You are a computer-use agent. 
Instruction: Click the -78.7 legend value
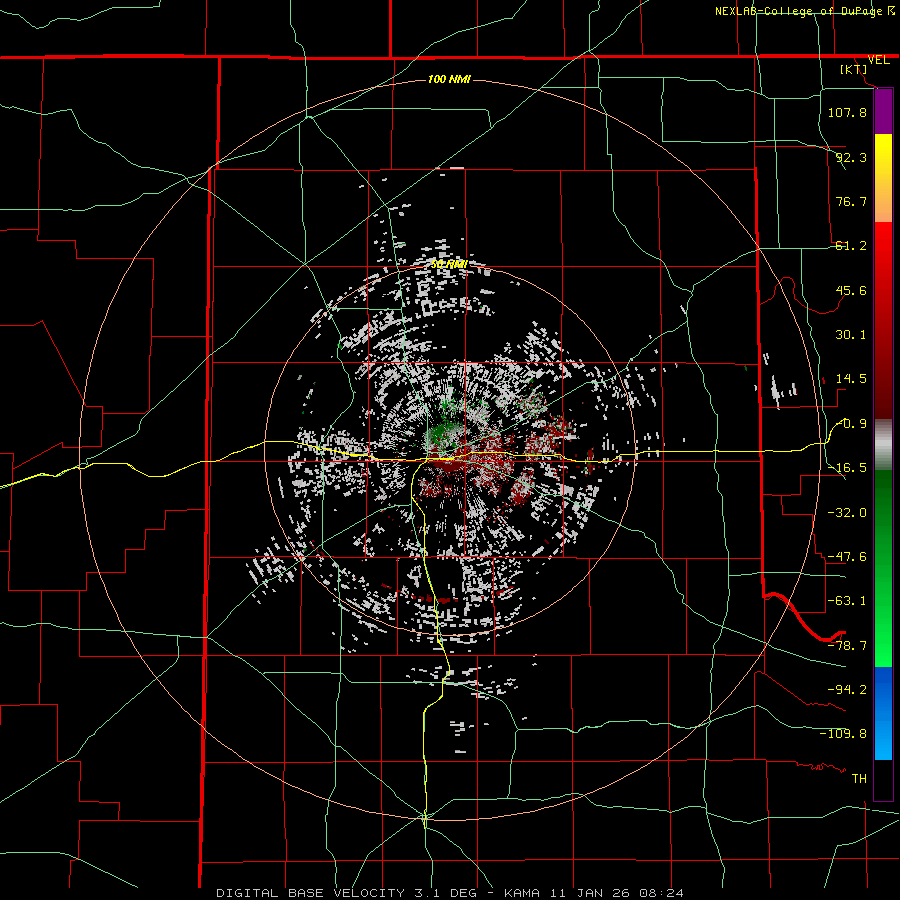pyautogui.click(x=847, y=646)
